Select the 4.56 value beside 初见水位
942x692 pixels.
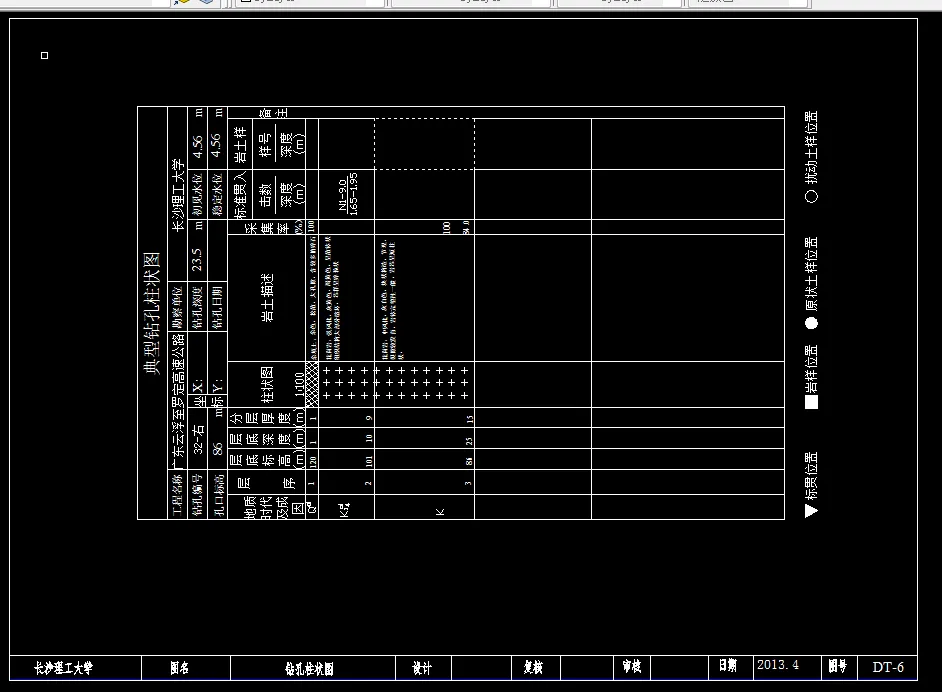197,146
